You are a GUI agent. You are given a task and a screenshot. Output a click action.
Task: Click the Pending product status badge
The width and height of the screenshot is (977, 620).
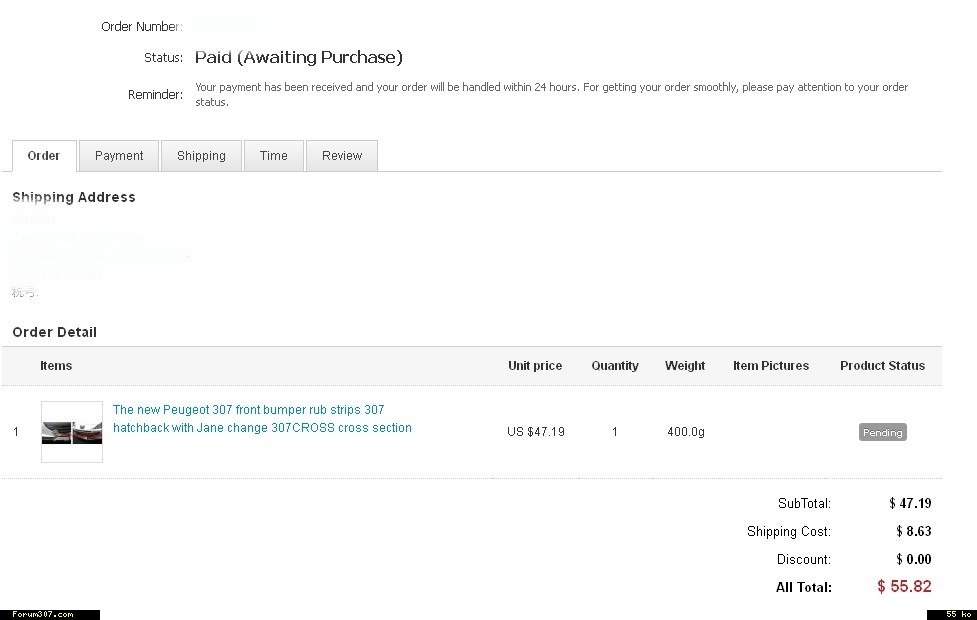(x=882, y=433)
